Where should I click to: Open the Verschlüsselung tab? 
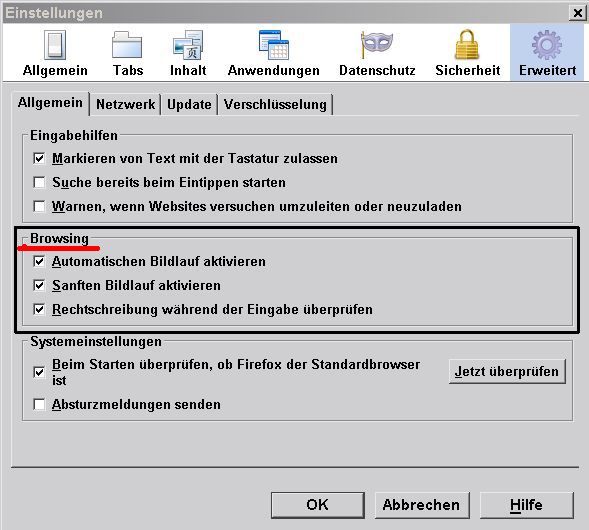tap(275, 104)
